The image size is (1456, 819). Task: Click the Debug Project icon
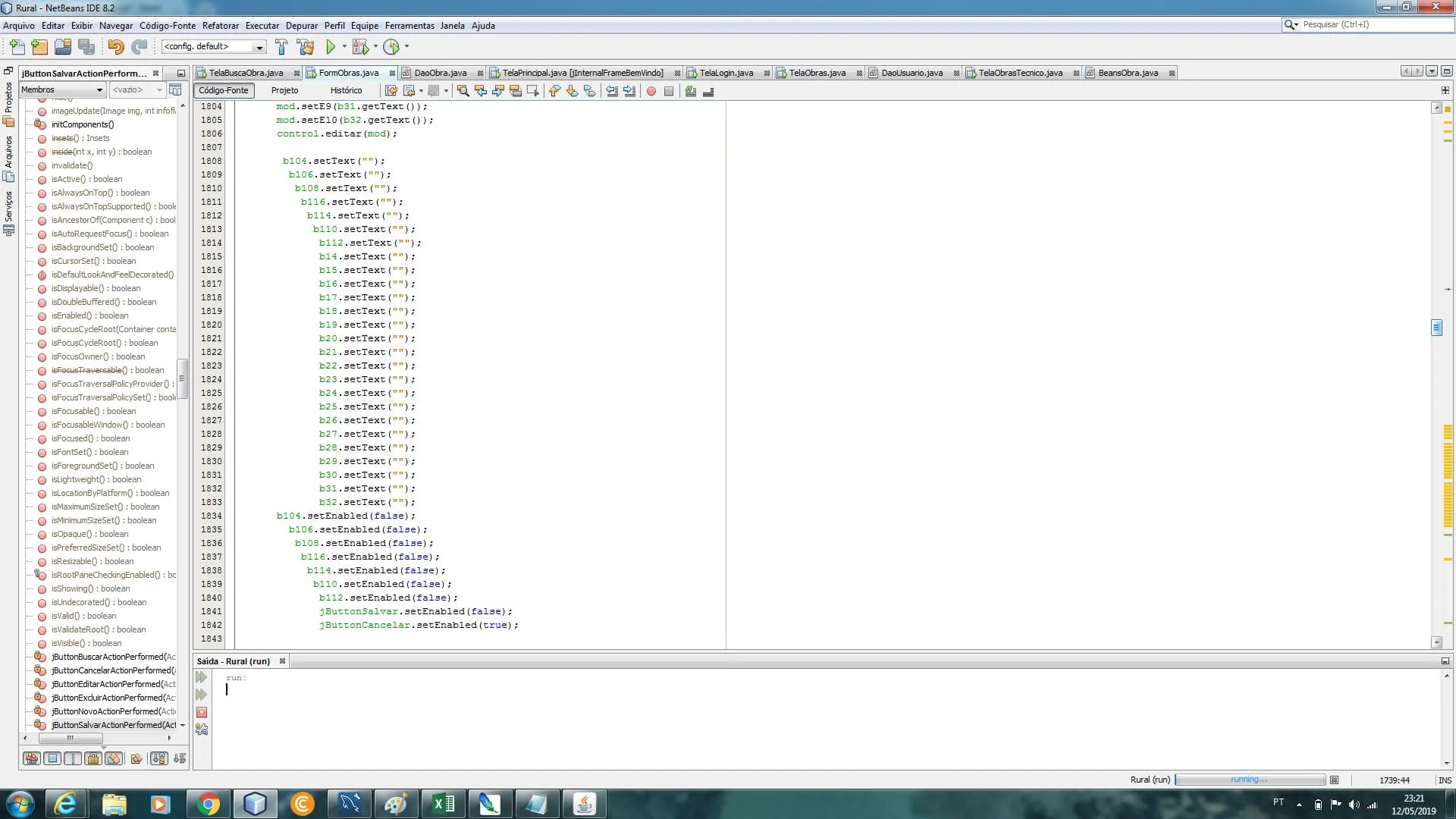360,47
